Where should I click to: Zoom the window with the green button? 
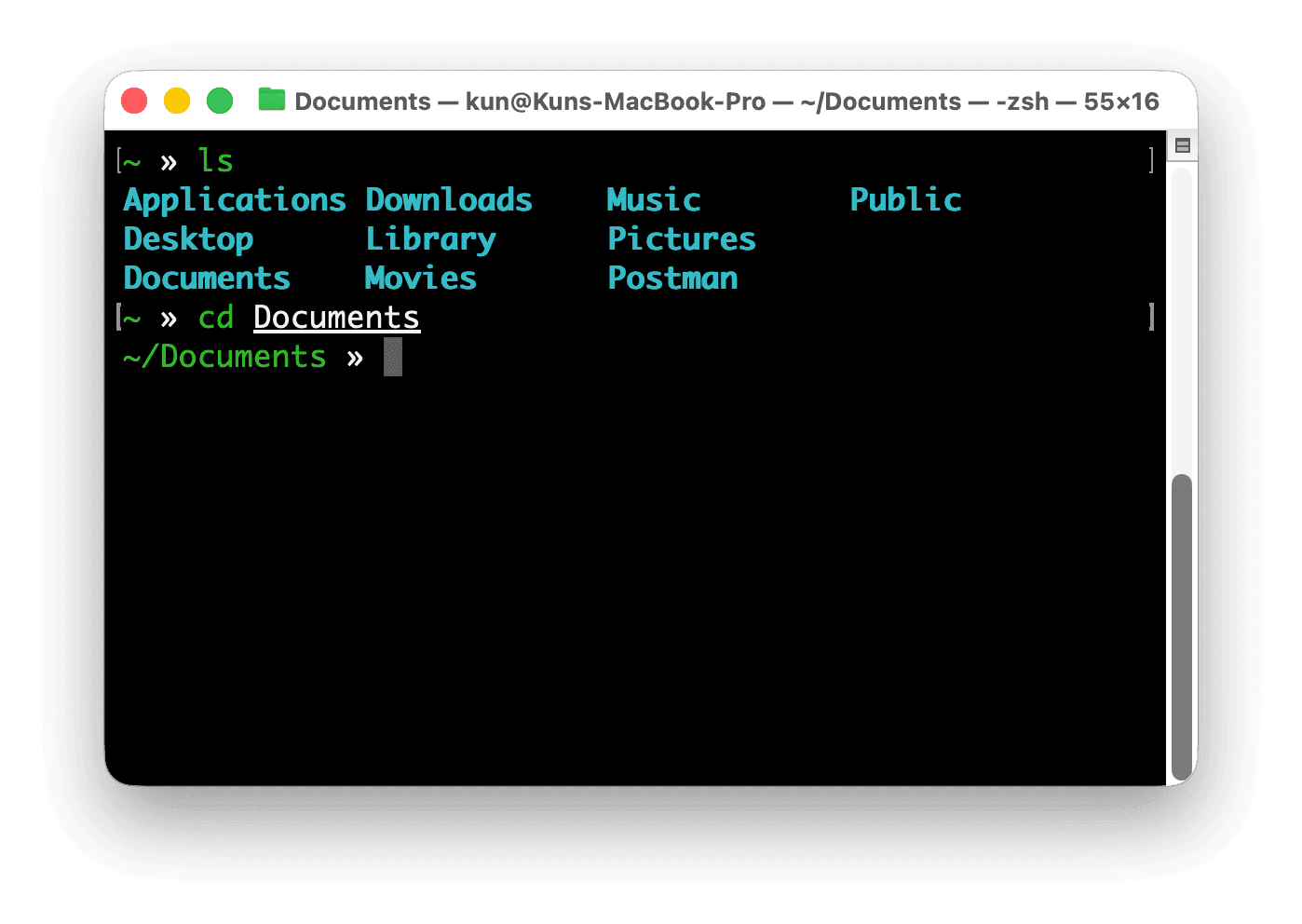[220, 101]
